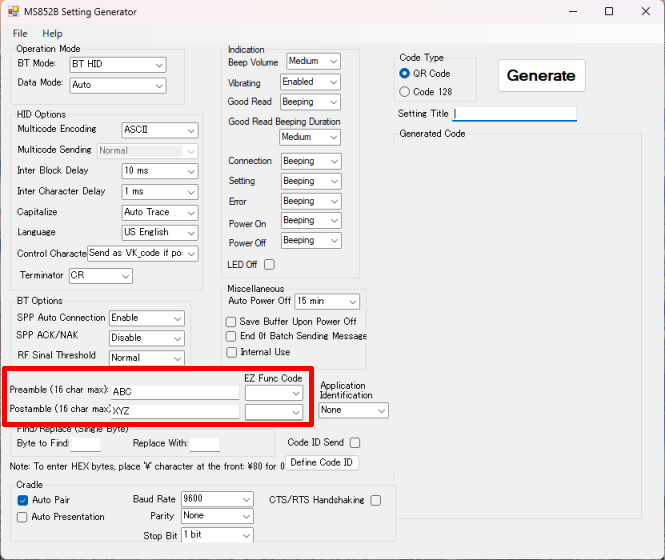Select the QR Code radio button
Image resolution: width=665 pixels, height=560 pixels.
coord(405,73)
